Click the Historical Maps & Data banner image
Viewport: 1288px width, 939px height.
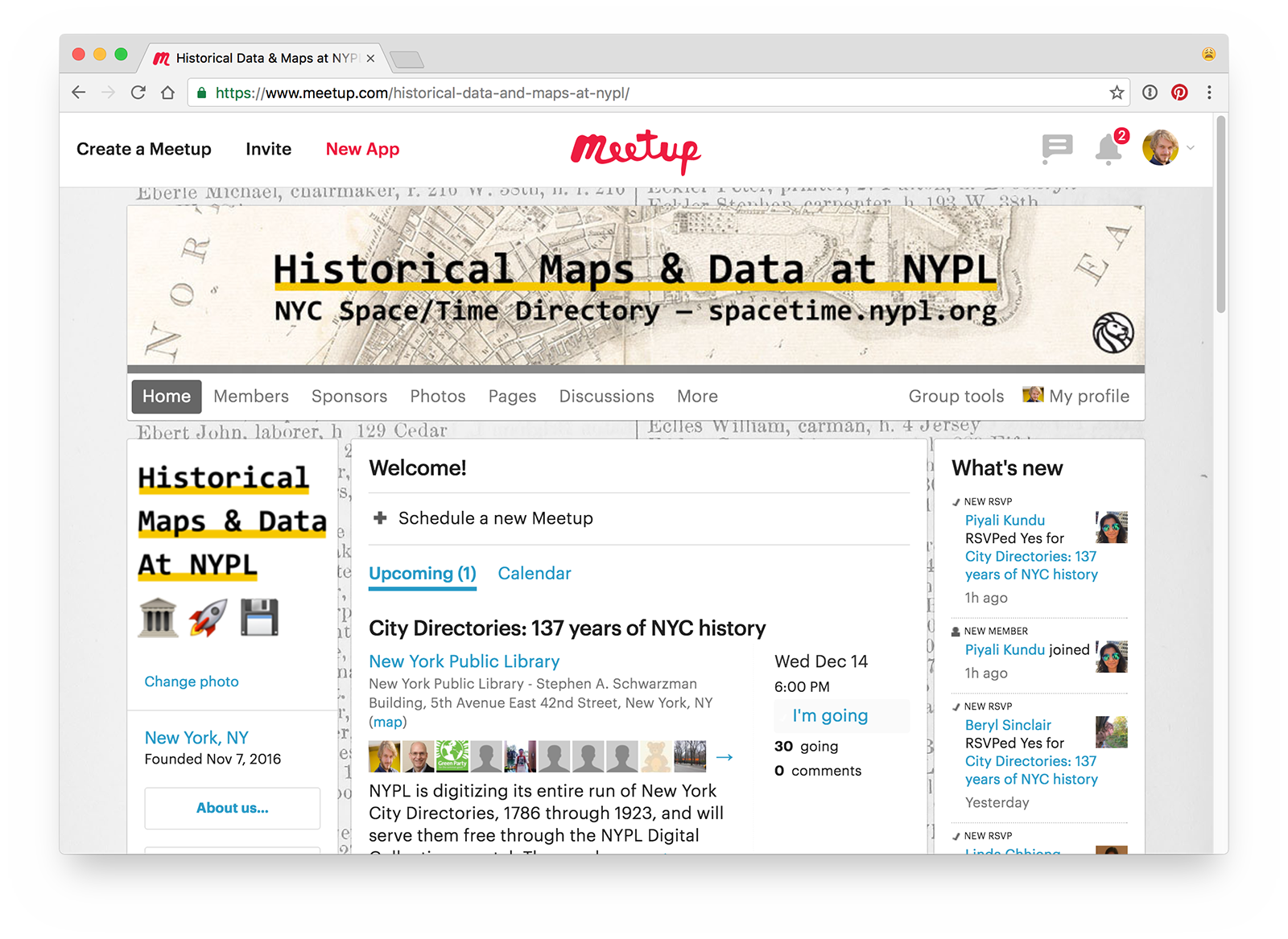636,286
